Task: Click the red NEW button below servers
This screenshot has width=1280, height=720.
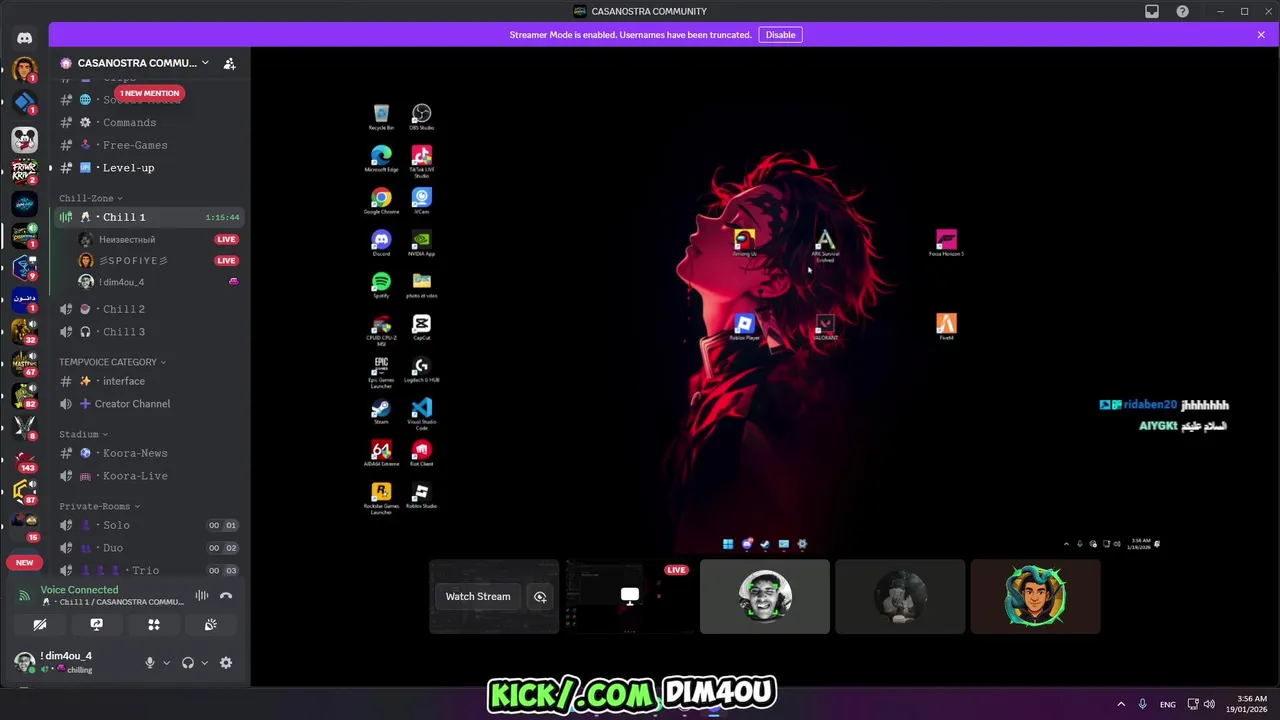Action: pyautogui.click(x=24, y=562)
